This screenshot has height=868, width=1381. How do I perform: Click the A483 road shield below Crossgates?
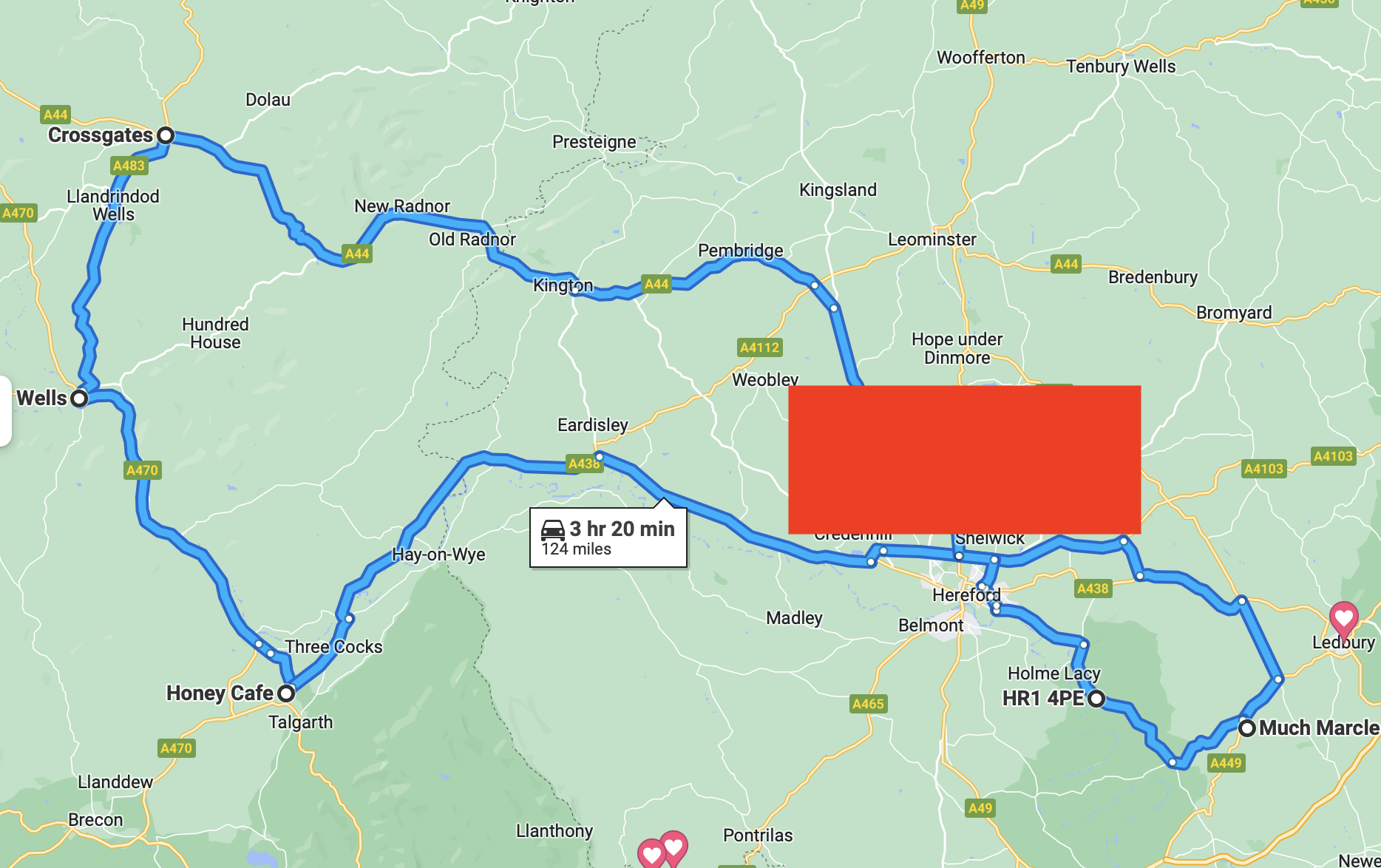(x=129, y=166)
